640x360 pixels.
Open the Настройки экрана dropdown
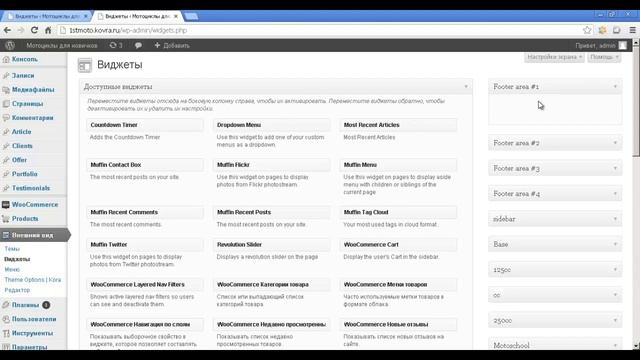554,57
